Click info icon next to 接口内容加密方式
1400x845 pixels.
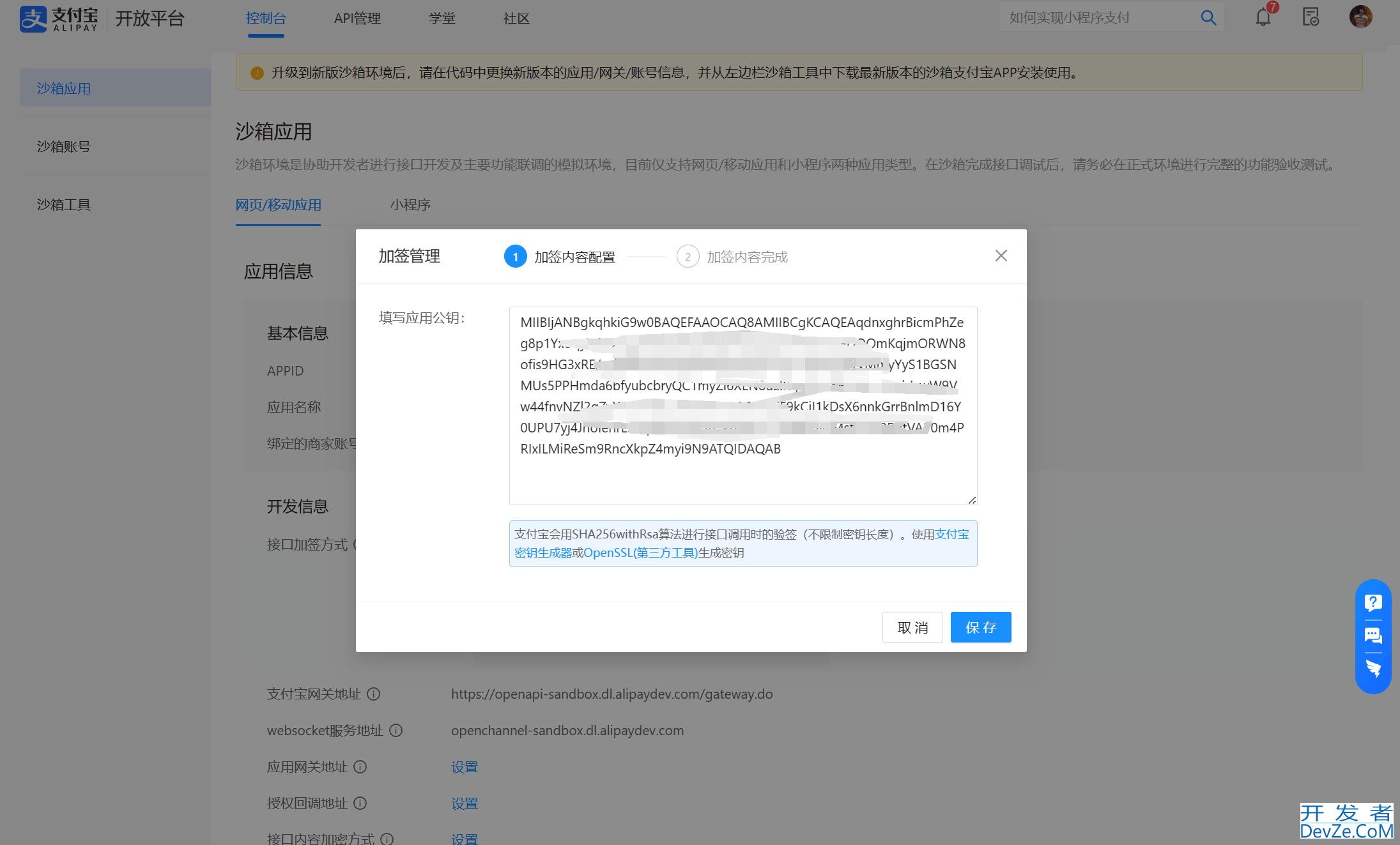click(x=387, y=839)
